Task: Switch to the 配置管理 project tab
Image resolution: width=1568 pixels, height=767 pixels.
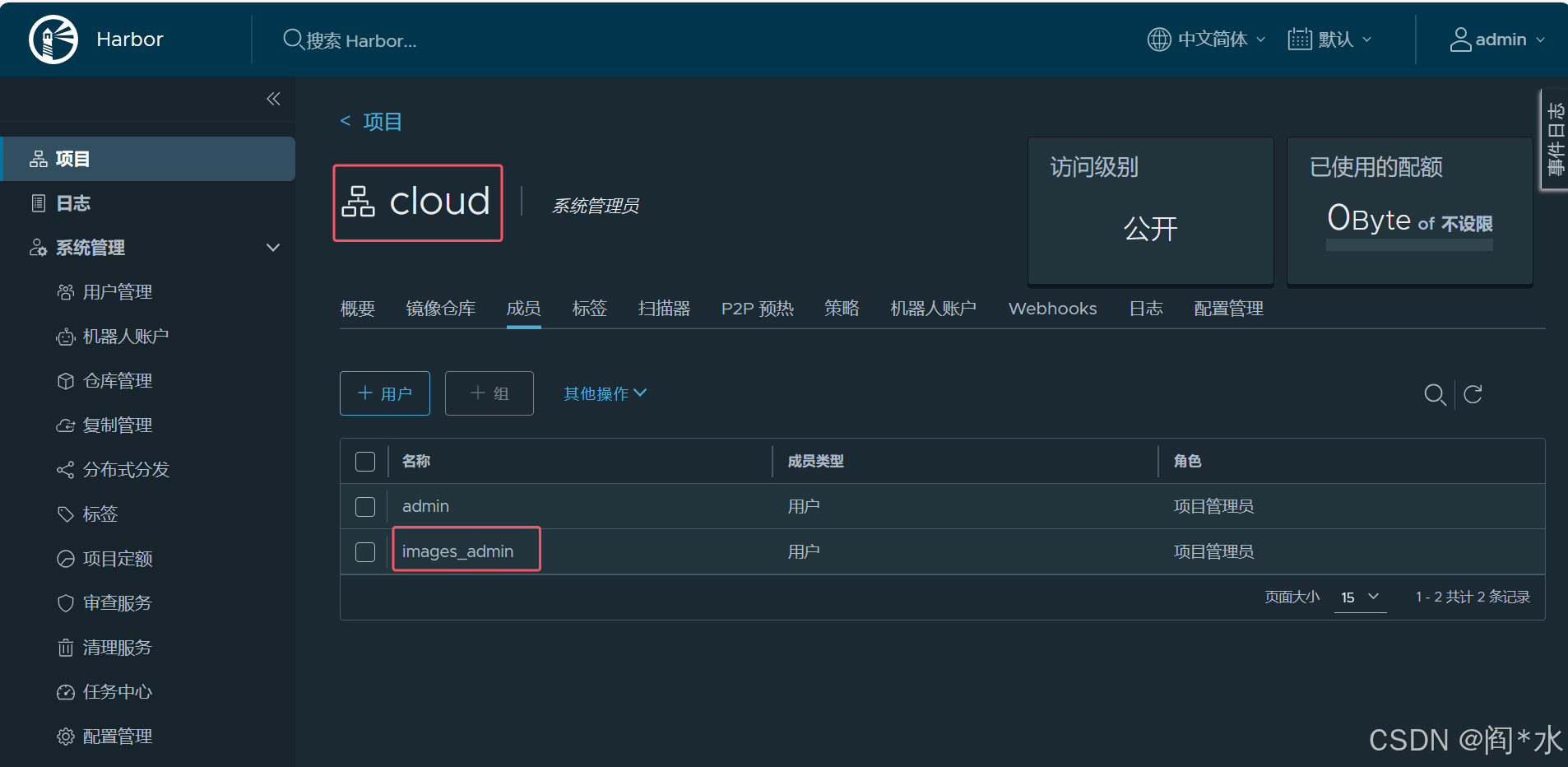Action: (1229, 309)
